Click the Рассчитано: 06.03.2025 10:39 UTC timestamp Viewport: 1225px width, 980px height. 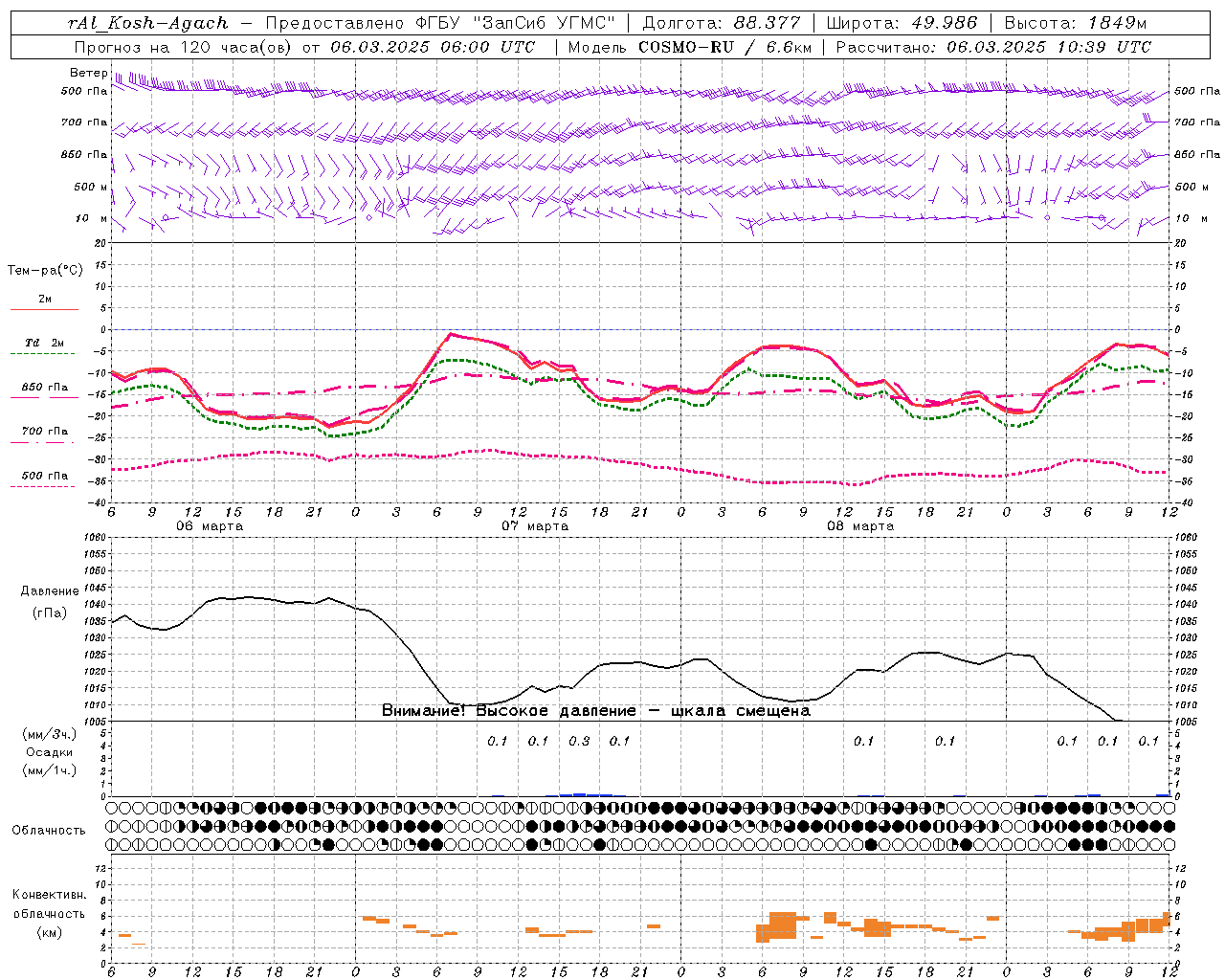(x=993, y=47)
